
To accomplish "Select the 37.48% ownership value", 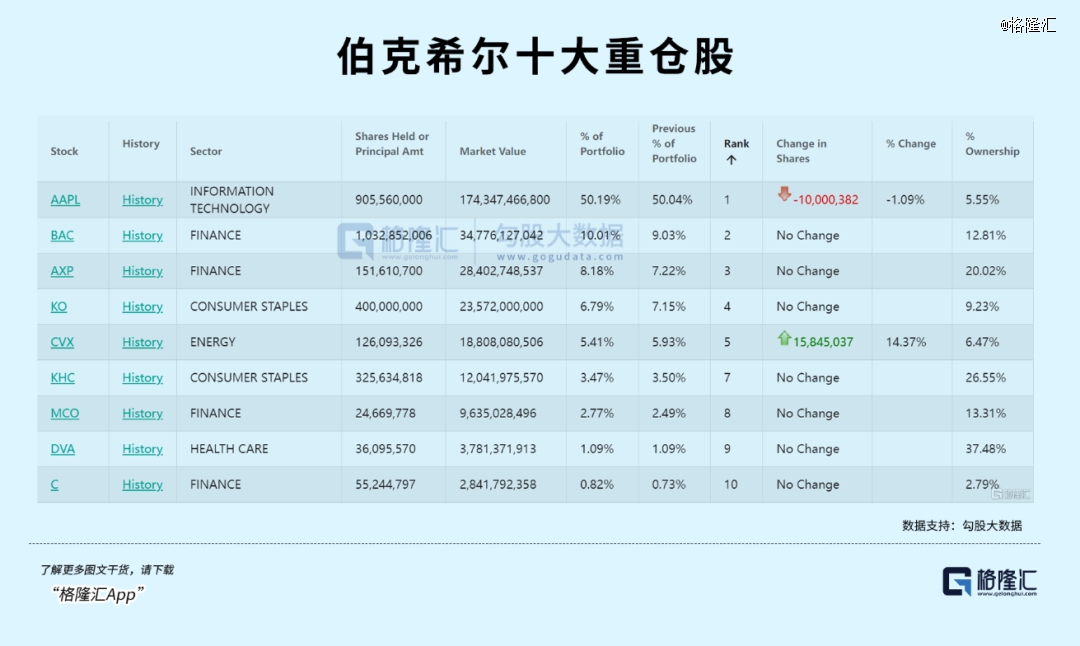I will (985, 449).
